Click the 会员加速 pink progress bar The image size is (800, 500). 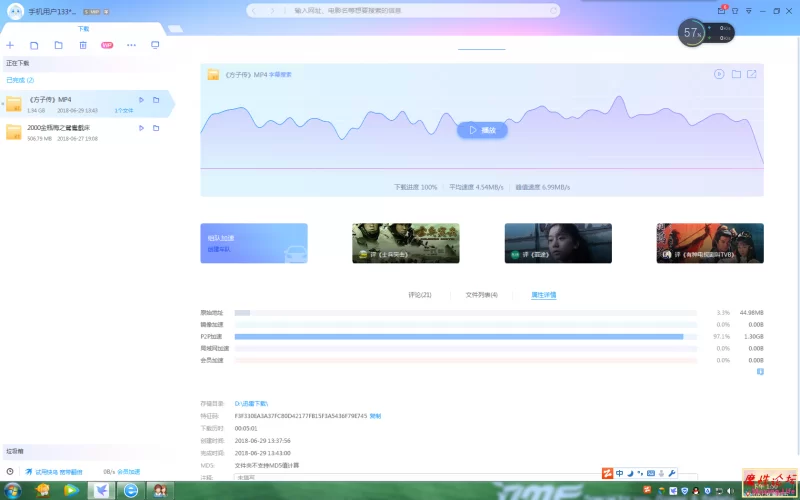coord(466,360)
